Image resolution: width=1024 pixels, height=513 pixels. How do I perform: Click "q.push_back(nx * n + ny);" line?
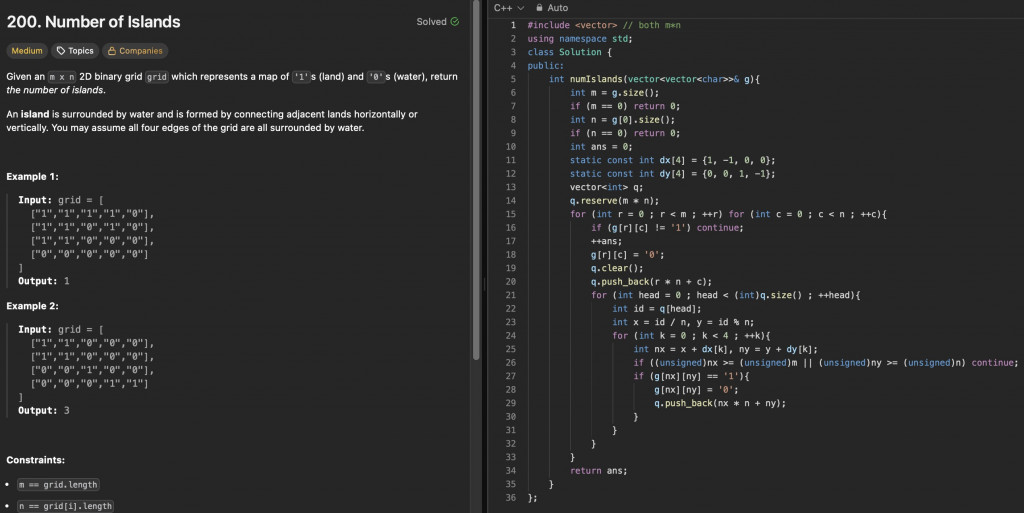720,403
